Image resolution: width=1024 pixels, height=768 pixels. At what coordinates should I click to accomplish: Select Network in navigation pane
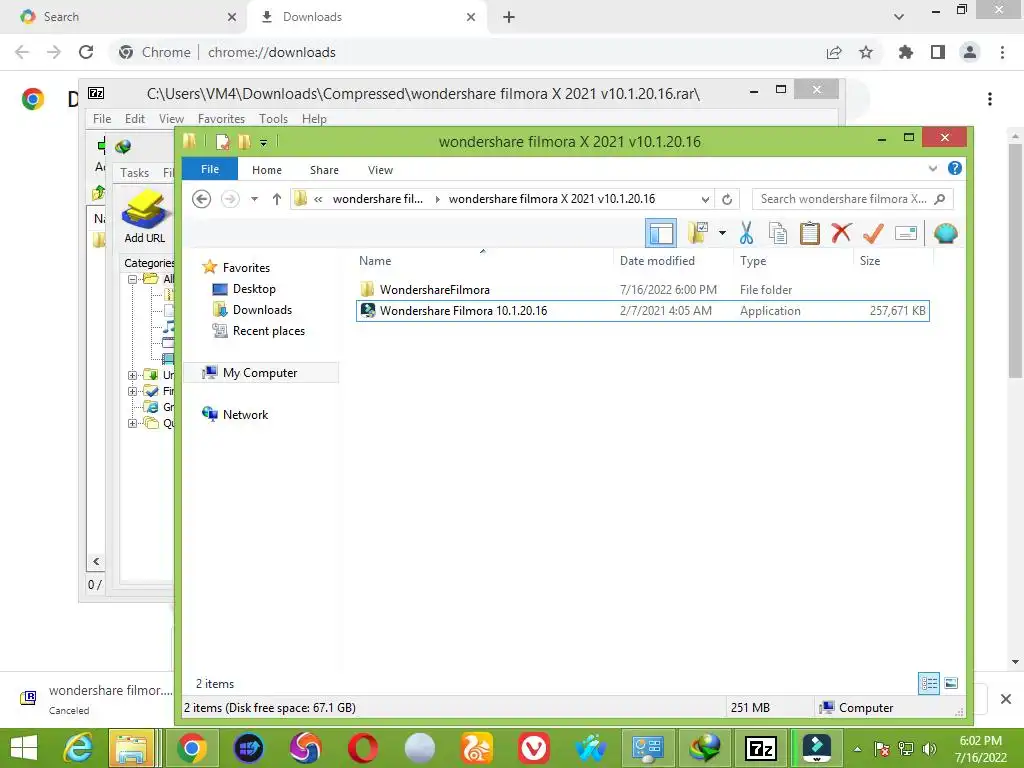click(x=245, y=415)
